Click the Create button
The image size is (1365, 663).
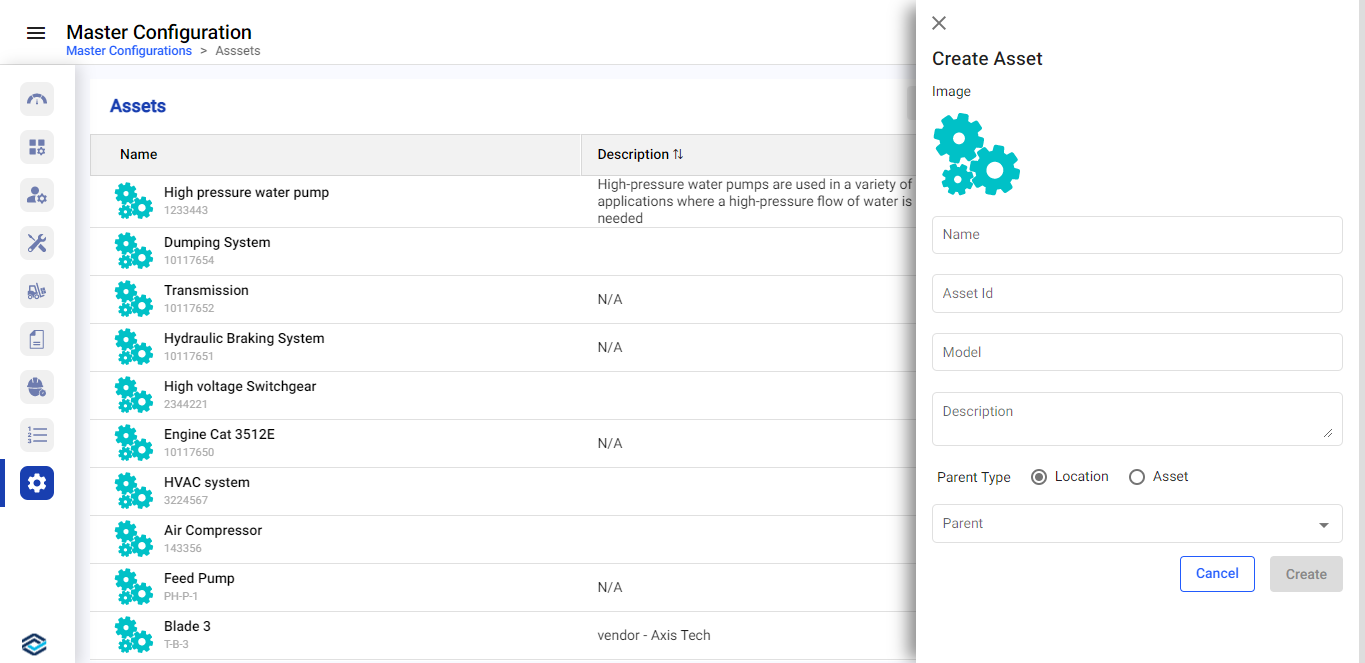click(x=1305, y=574)
